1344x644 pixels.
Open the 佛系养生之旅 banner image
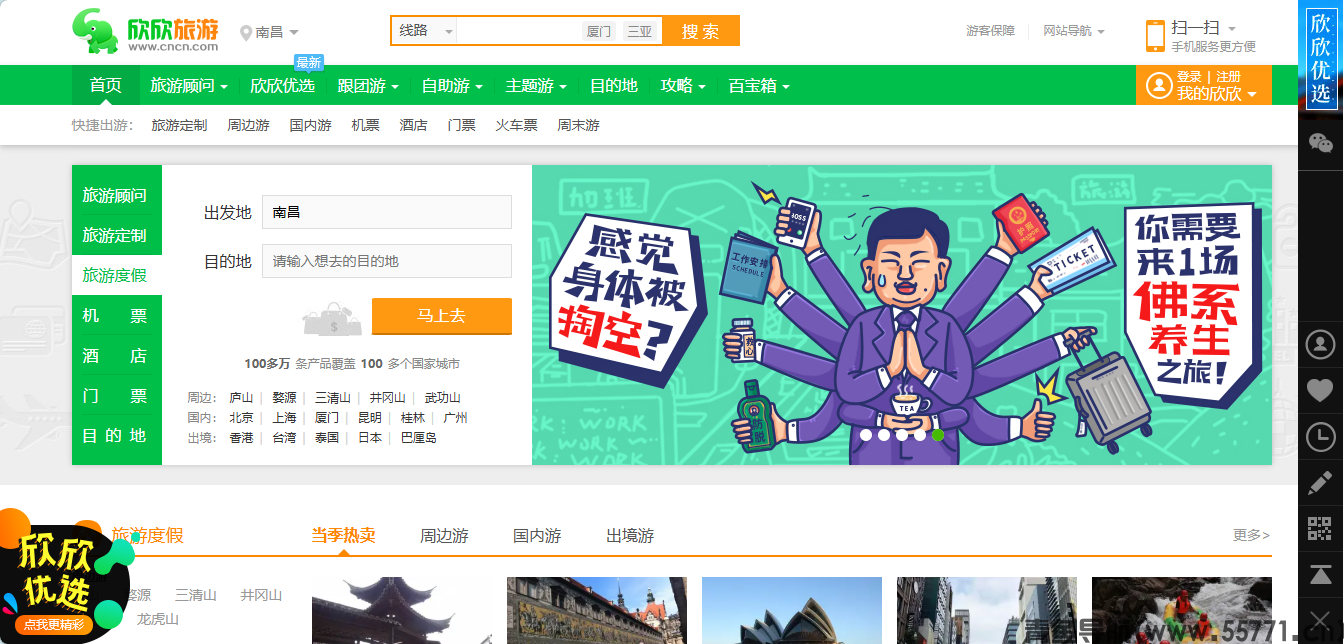(x=902, y=315)
